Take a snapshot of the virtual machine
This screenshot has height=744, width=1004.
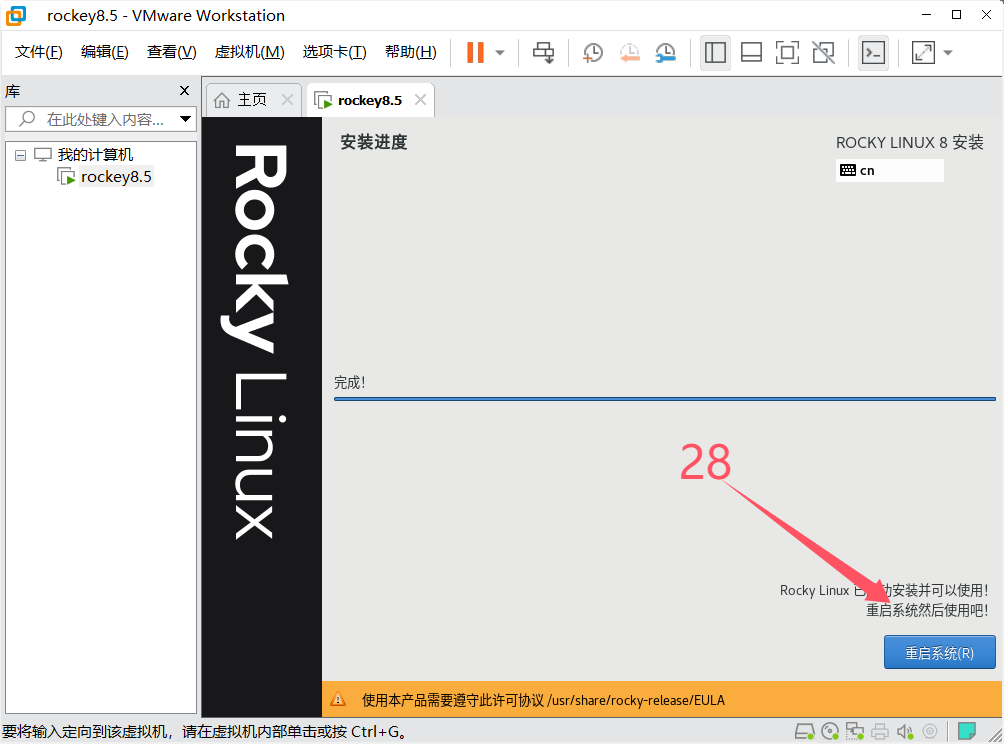(593, 53)
